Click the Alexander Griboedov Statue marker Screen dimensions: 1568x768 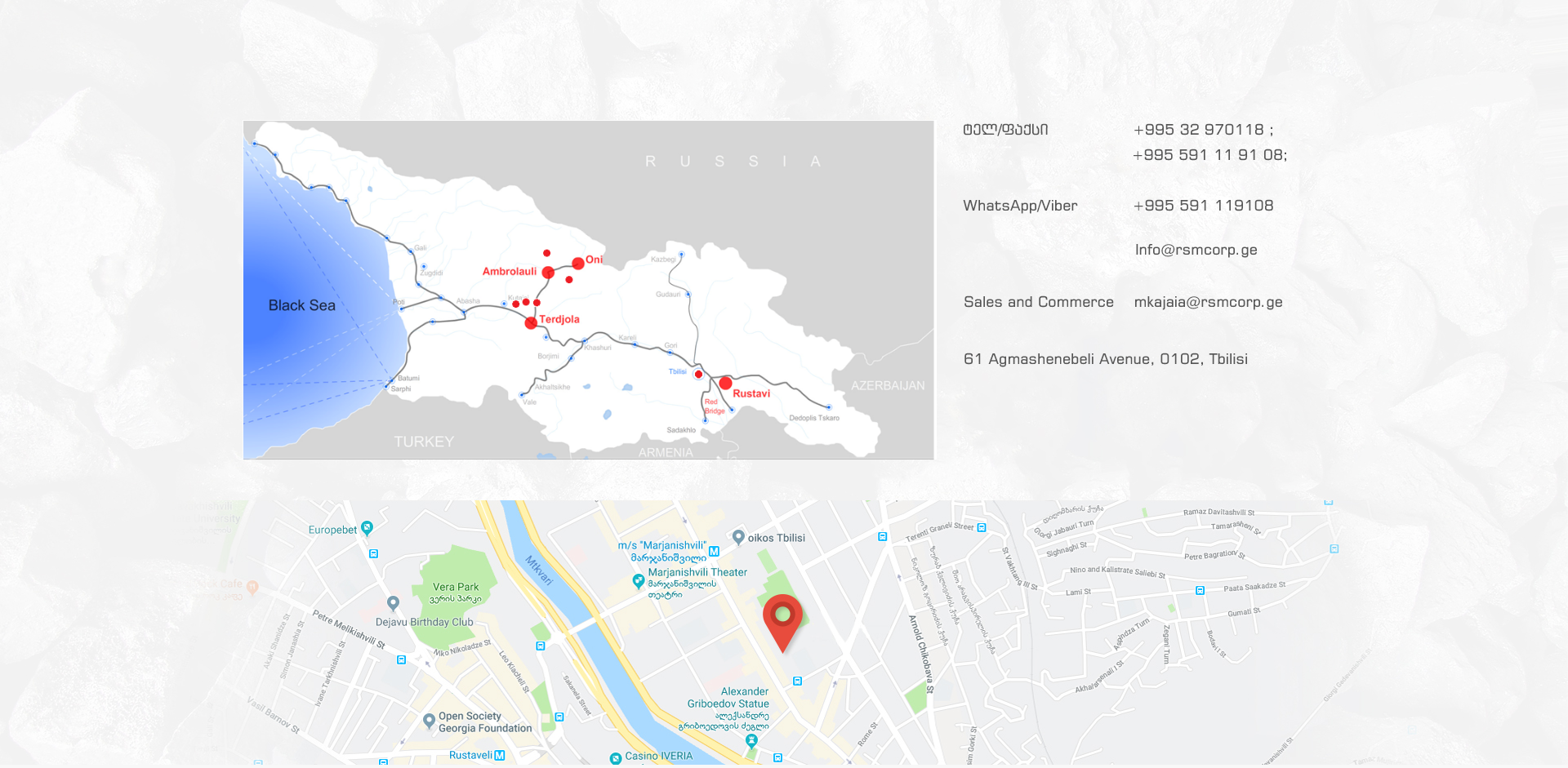751,740
